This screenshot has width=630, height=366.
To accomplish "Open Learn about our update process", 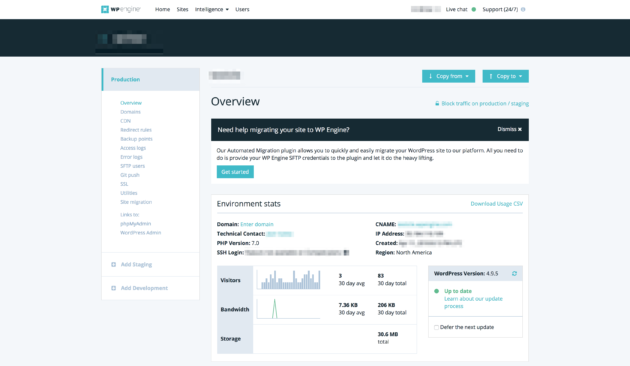I will click(473, 303).
